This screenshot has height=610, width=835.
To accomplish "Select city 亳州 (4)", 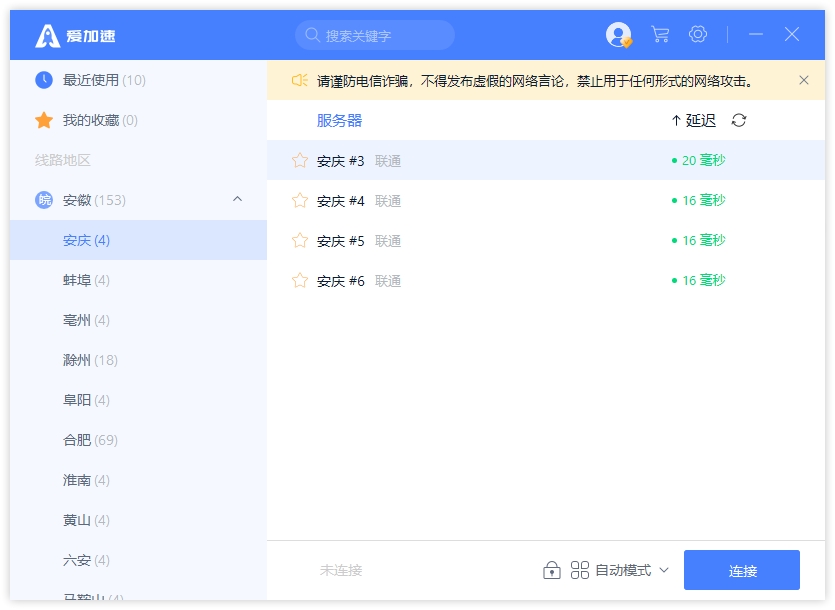I will (x=138, y=320).
